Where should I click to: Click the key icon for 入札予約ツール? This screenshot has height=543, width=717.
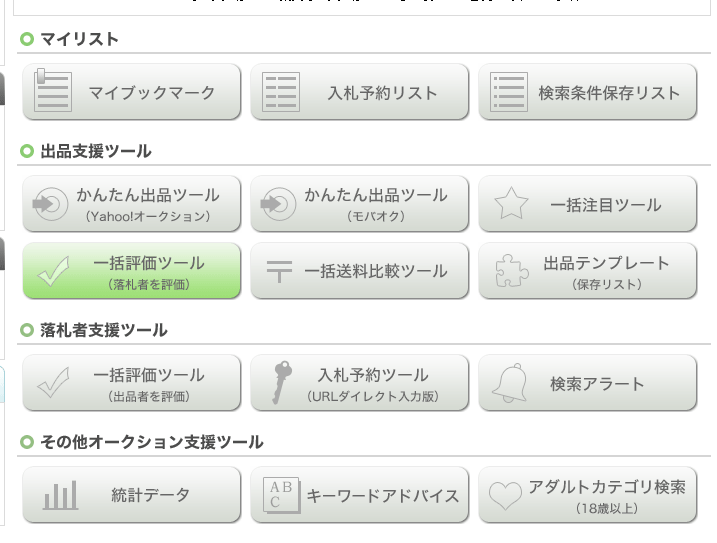coord(282,382)
